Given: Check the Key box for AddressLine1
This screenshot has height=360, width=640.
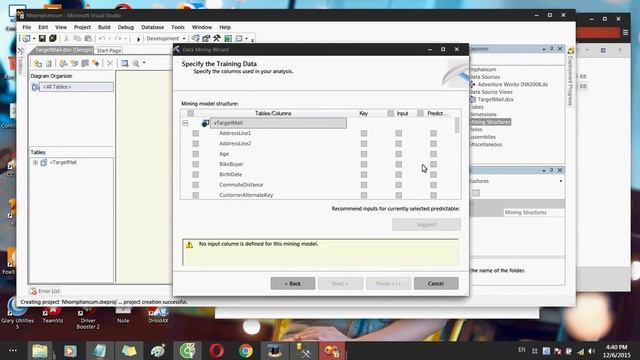Looking at the screenshot, I should 364,133.
